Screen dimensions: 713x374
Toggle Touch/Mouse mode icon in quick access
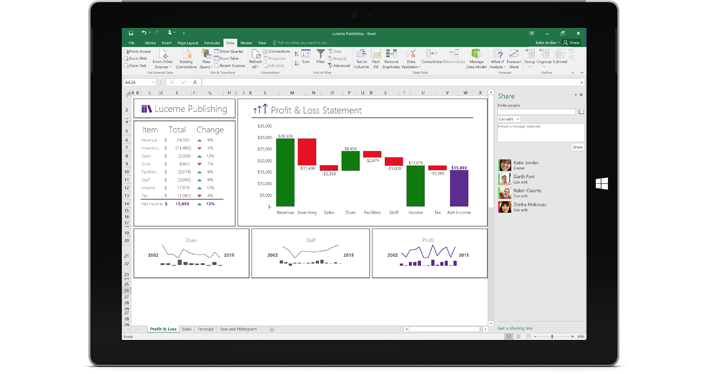[170, 33]
